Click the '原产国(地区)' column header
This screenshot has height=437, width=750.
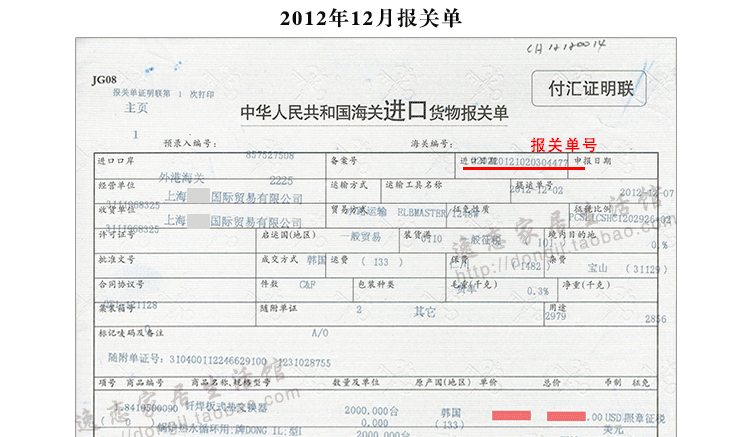pos(443,383)
